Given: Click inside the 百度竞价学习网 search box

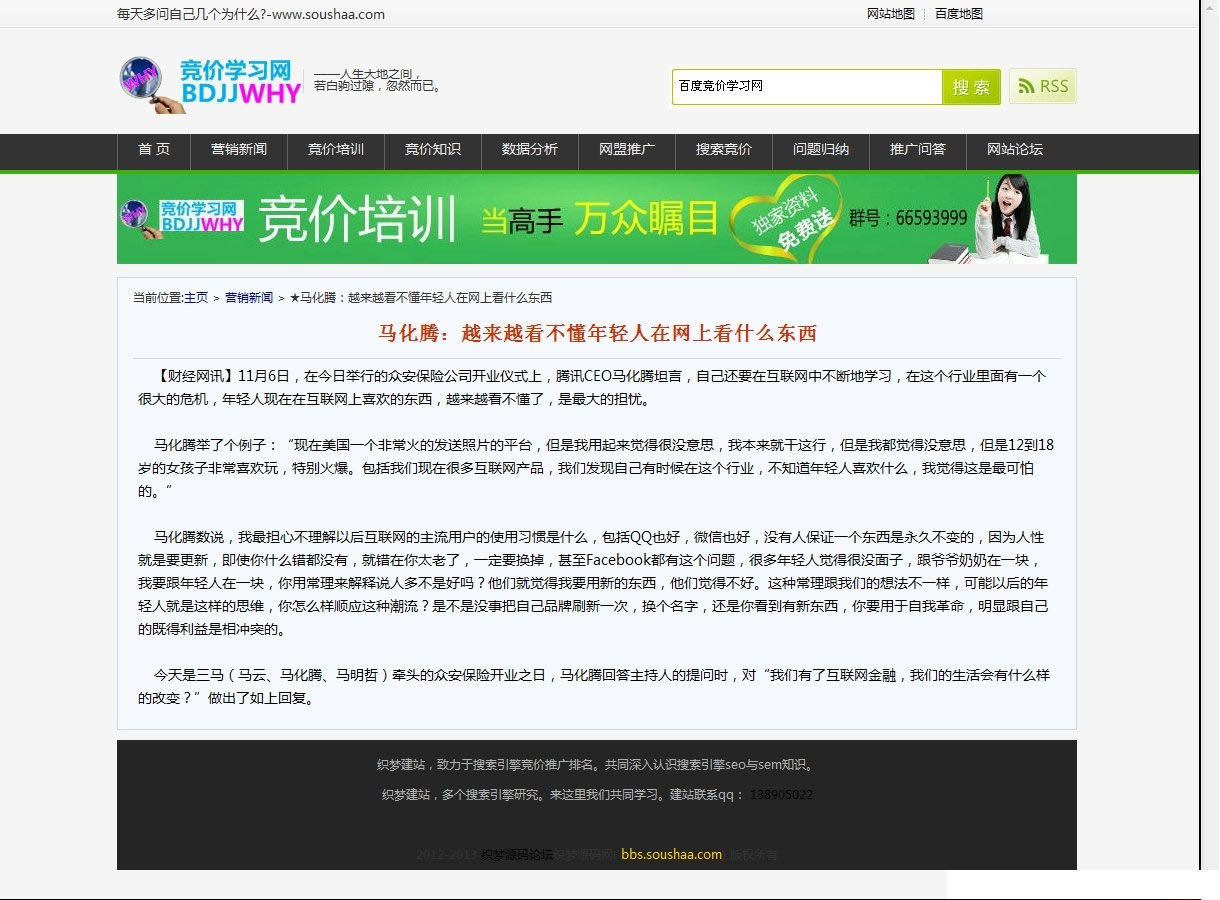Looking at the screenshot, I should [x=807, y=87].
